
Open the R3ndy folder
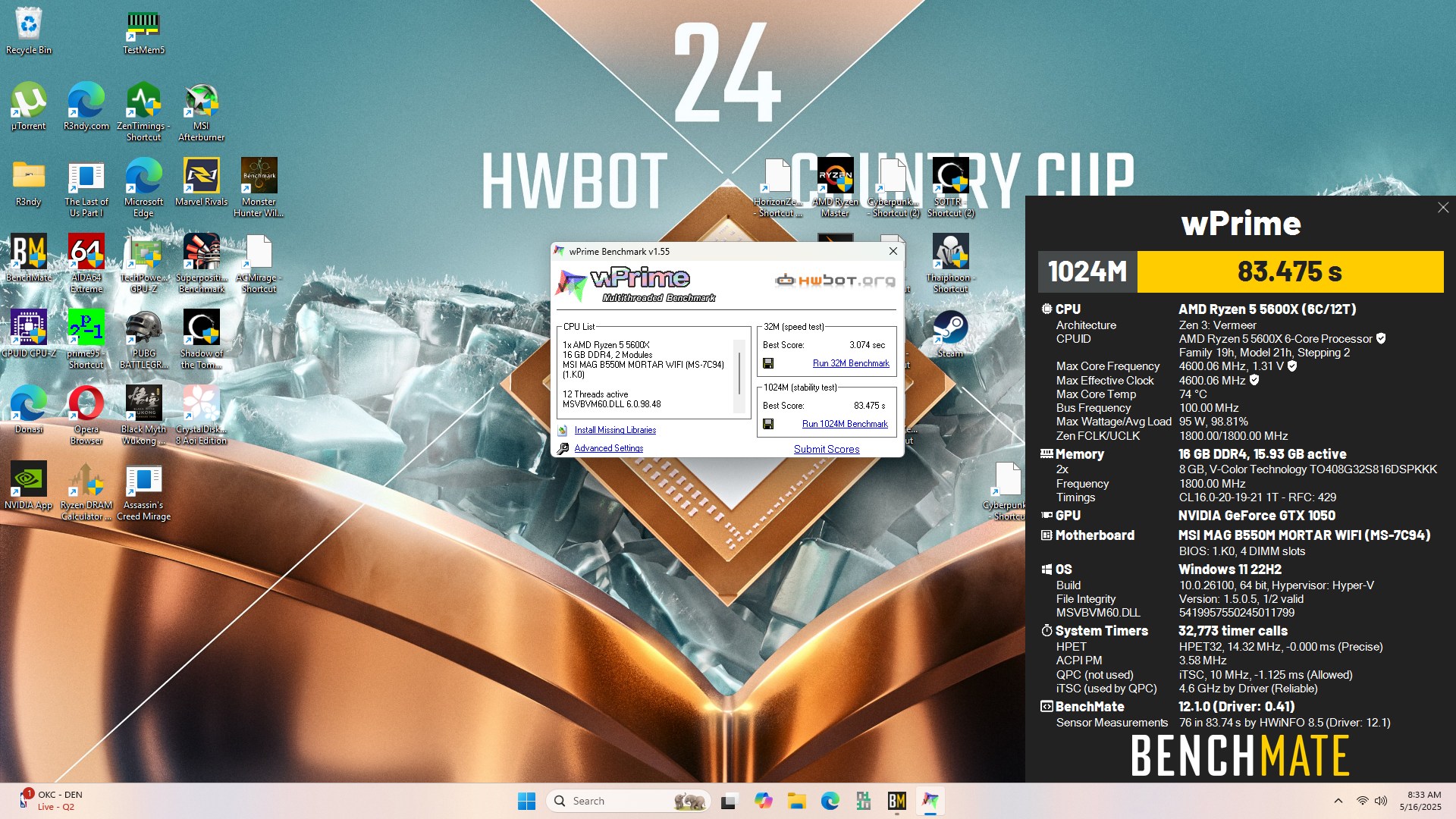coord(29,183)
